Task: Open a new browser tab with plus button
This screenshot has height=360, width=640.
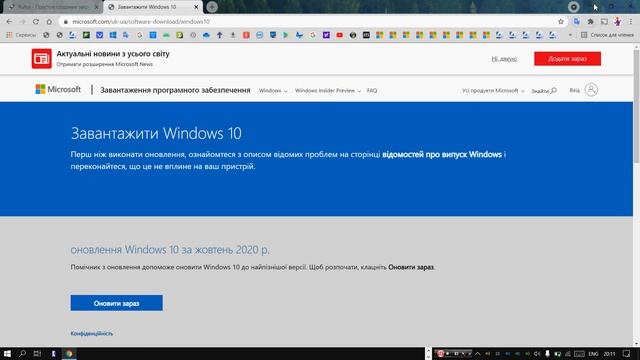Action: pyautogui.click(x=212, y=7)
